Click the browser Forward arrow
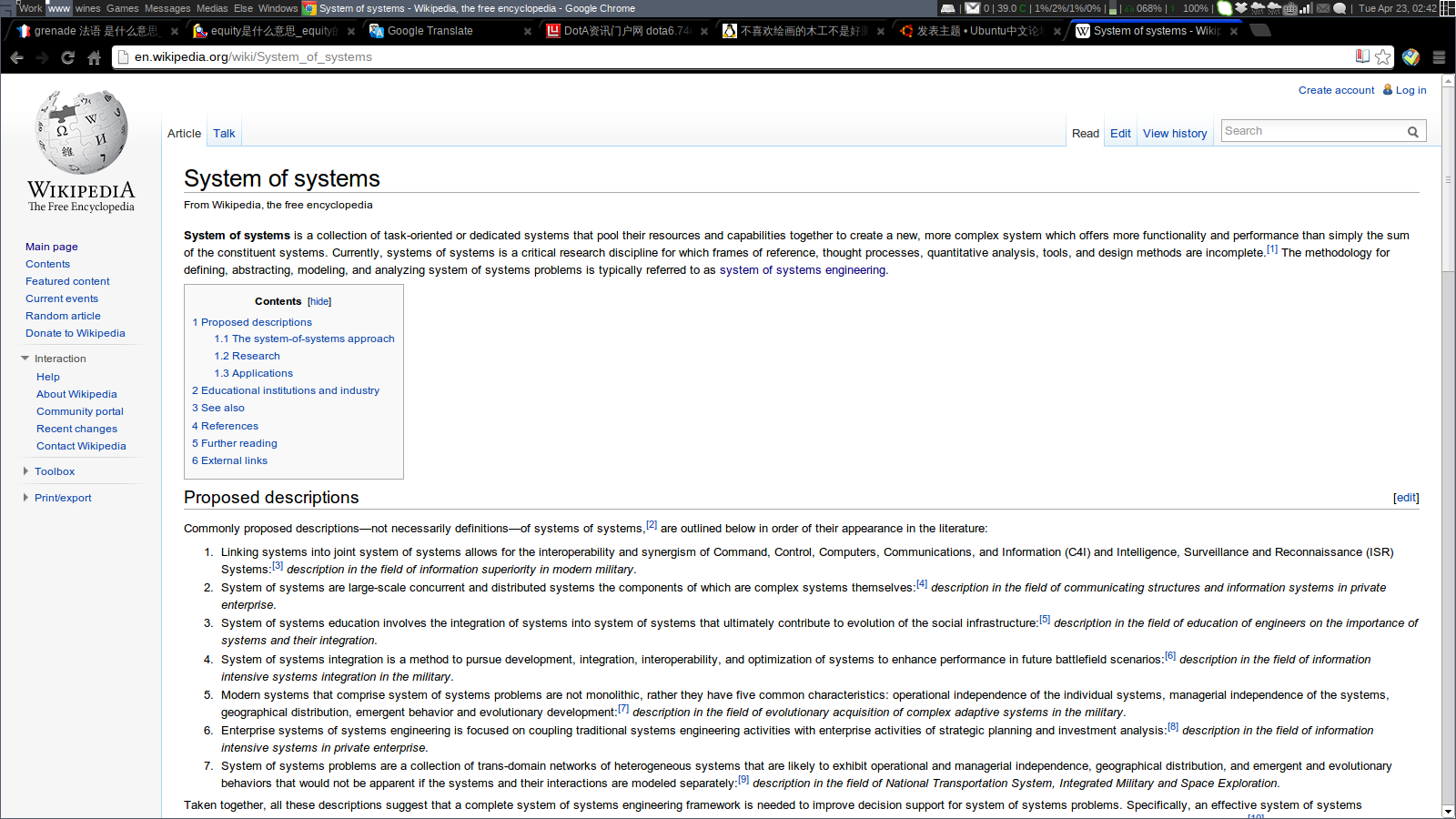This screenshot has height=819, width=1456. coord(42,57)
